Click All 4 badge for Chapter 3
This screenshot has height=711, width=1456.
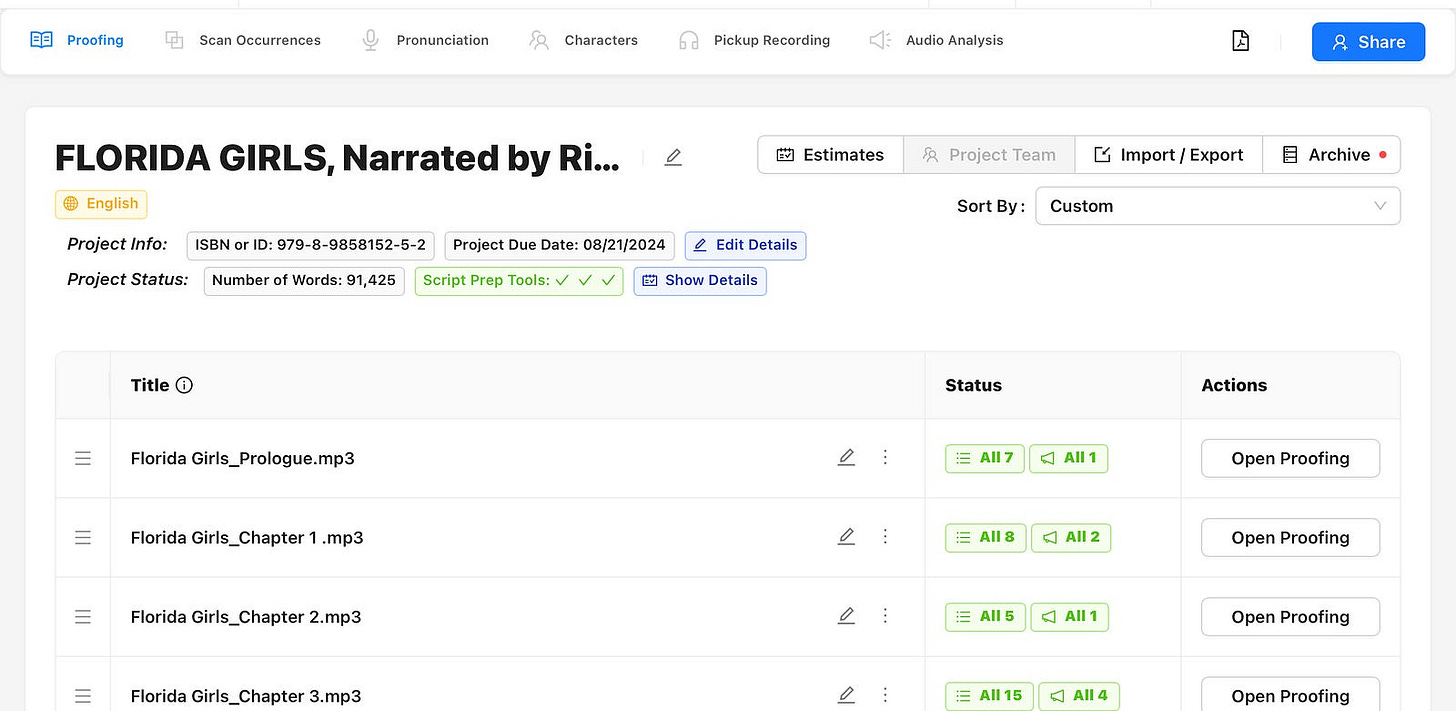click(1080, 696)
